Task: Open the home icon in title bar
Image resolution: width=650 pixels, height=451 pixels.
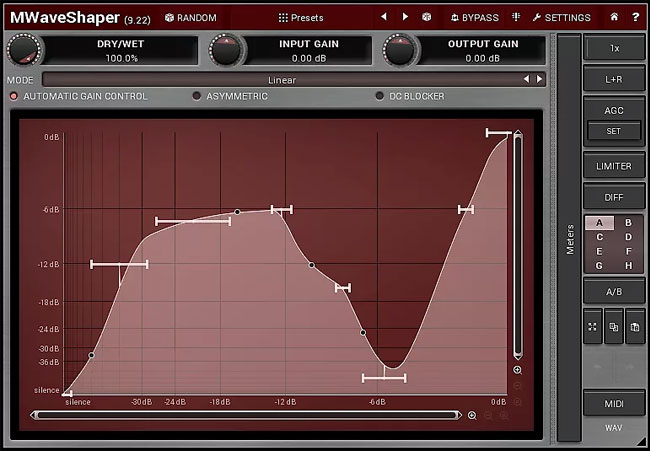Action: click(x=614, y=17)
